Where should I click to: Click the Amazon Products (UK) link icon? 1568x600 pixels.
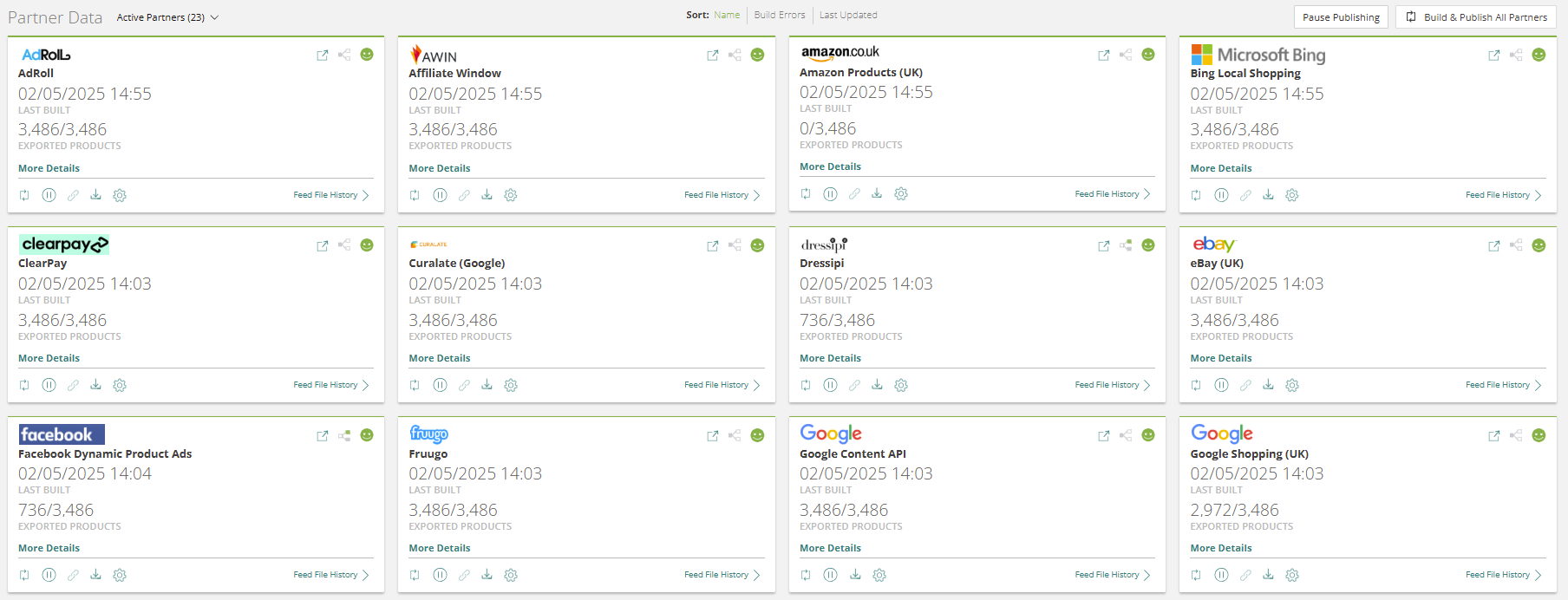pyautogui.click(x=854, y=193)
